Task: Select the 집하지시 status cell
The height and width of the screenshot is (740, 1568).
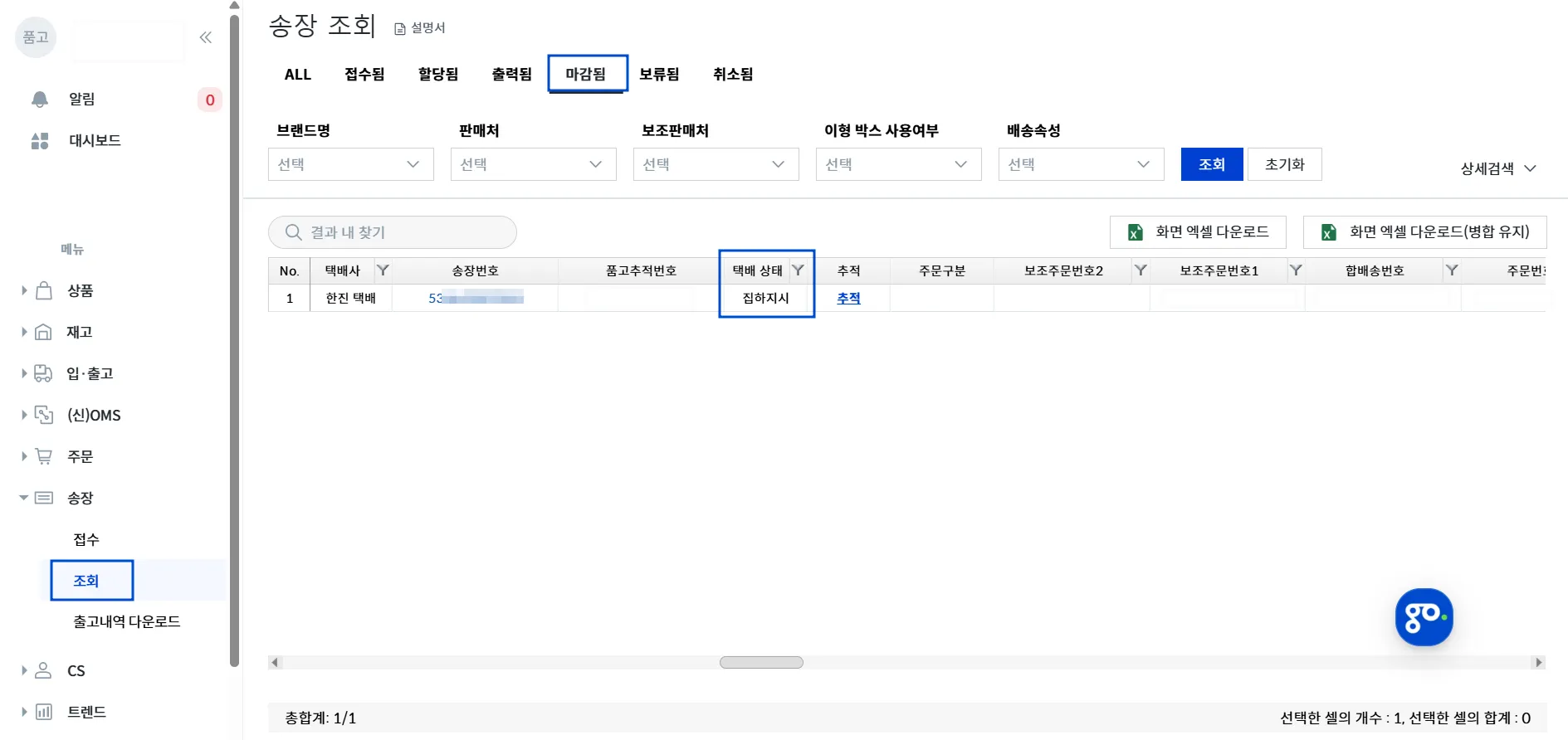Action: coord(766,298)
